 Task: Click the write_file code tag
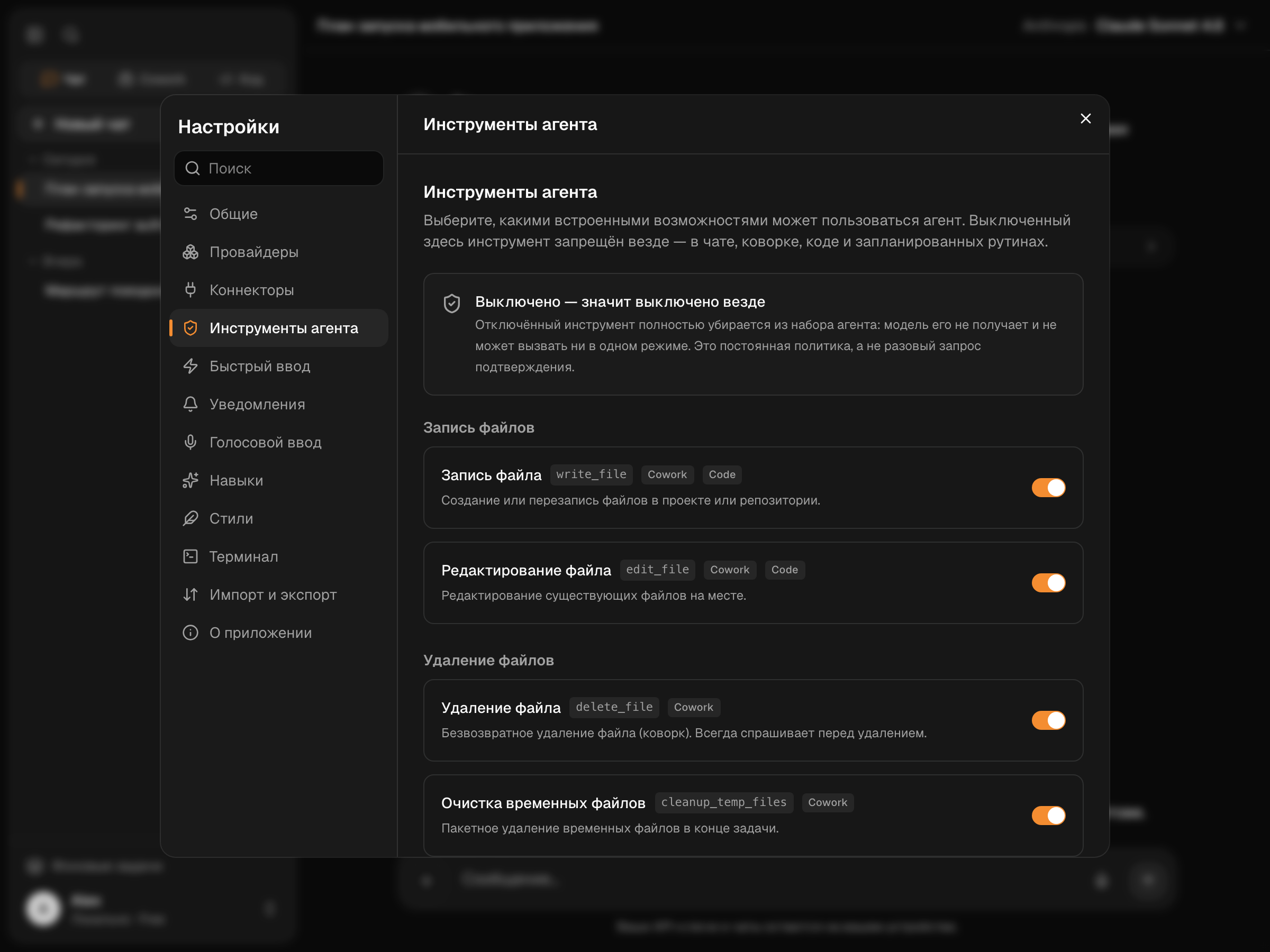(x=592, y=474)
